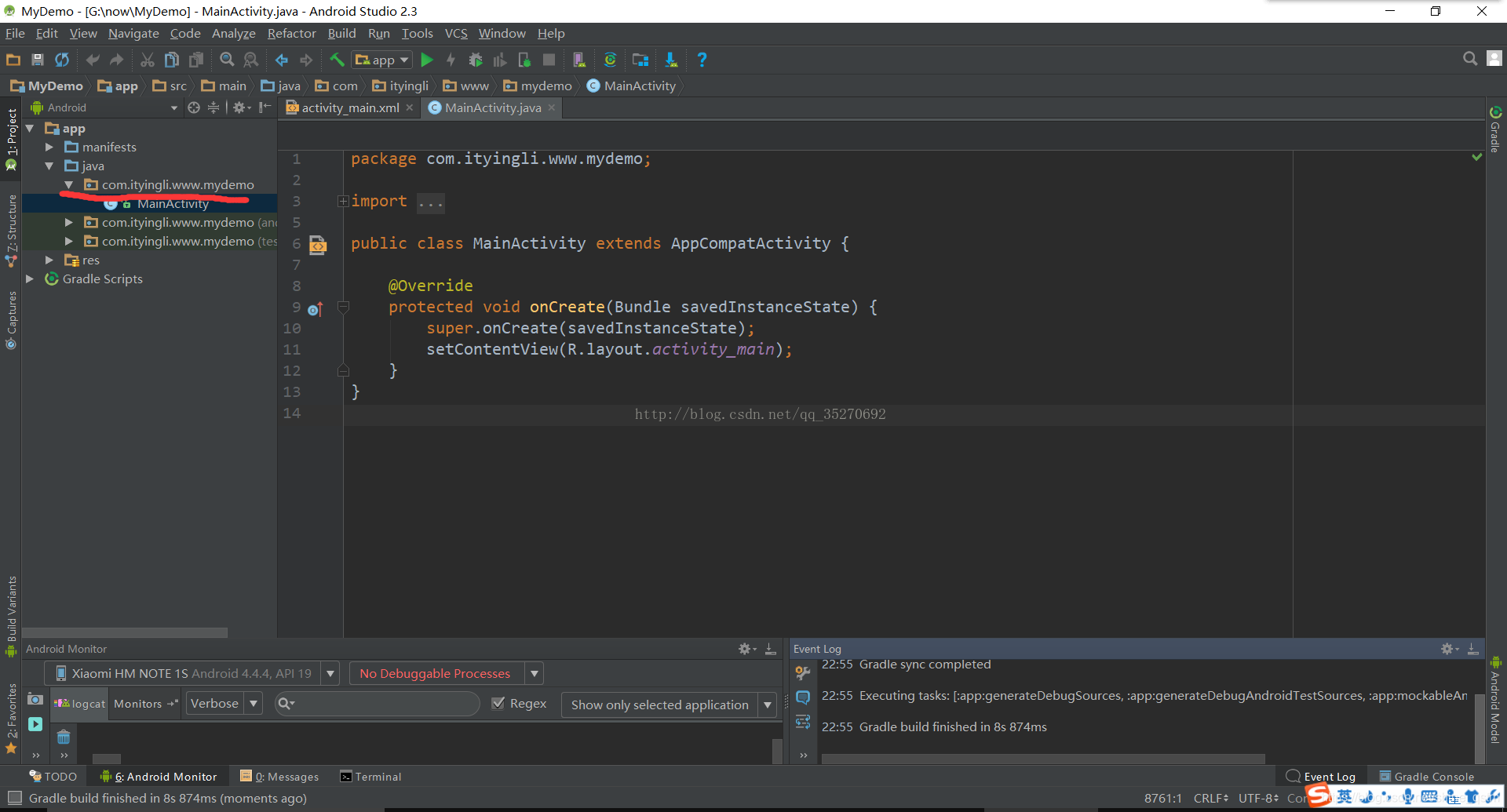The image size is (1507, 812).
Task: Click the blue Help question mark
Action: [x=702, y=60]
